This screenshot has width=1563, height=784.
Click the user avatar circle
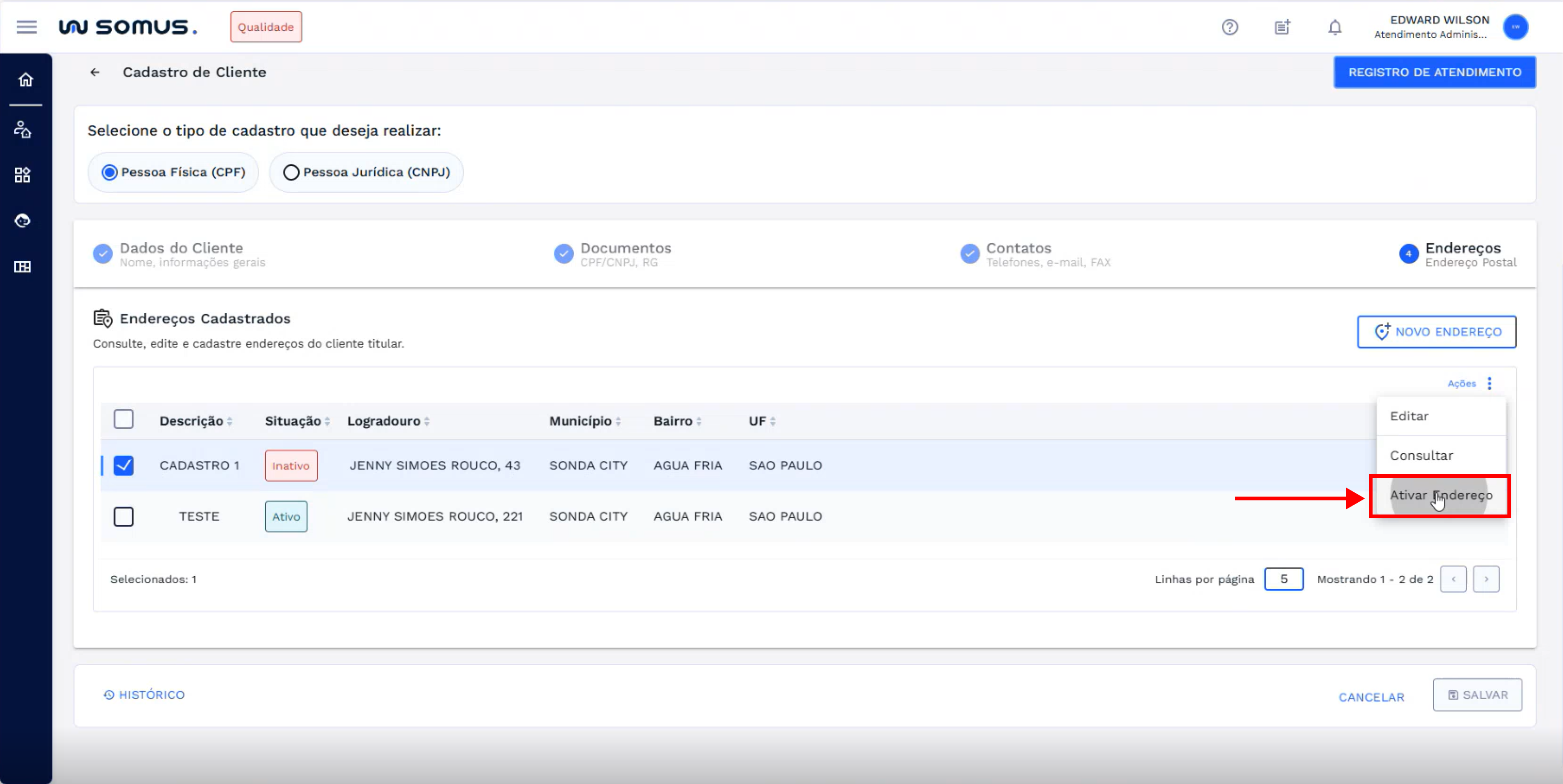coord(1515,27)
